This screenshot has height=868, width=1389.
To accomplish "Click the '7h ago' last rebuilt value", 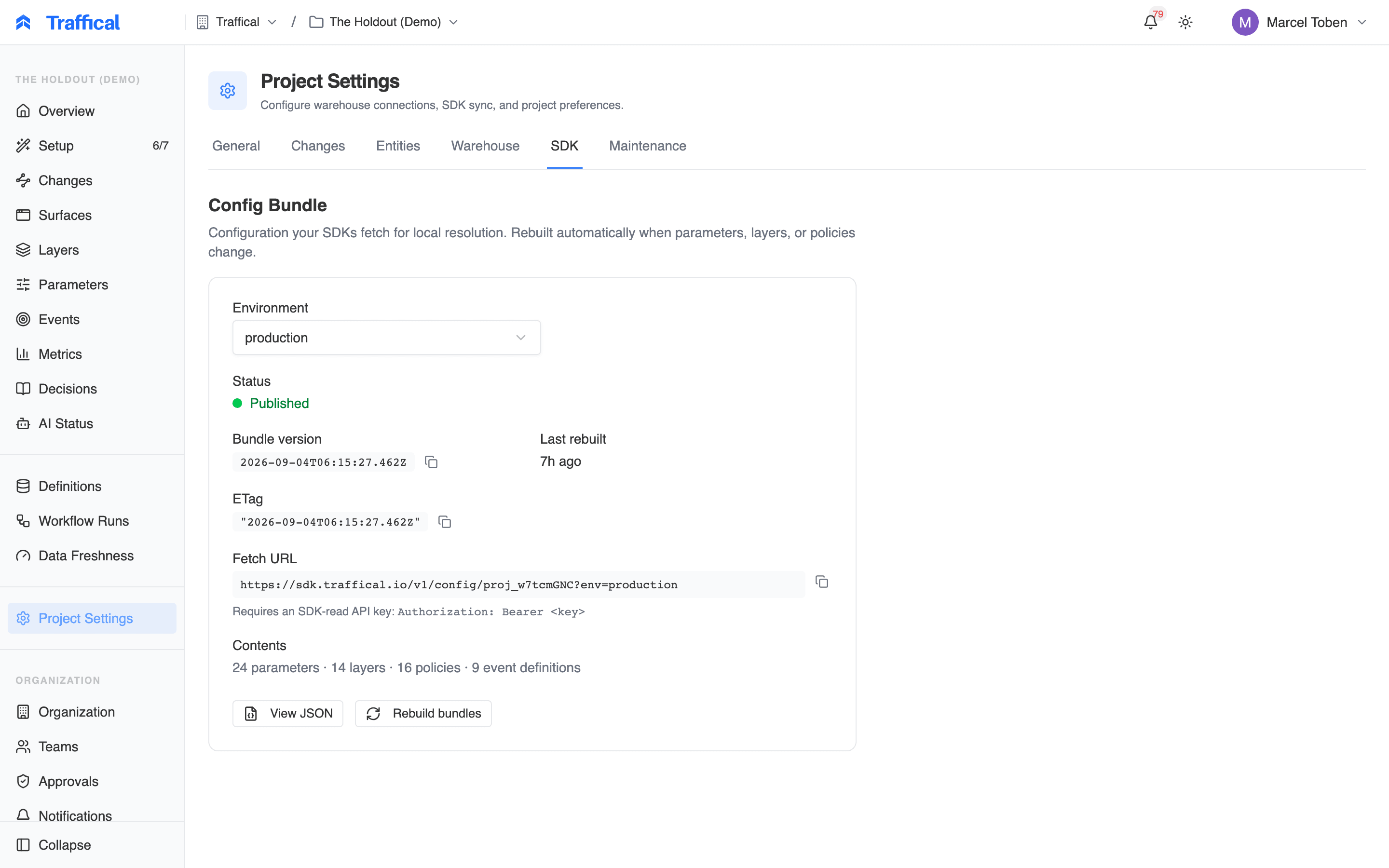I will point(560,461).
